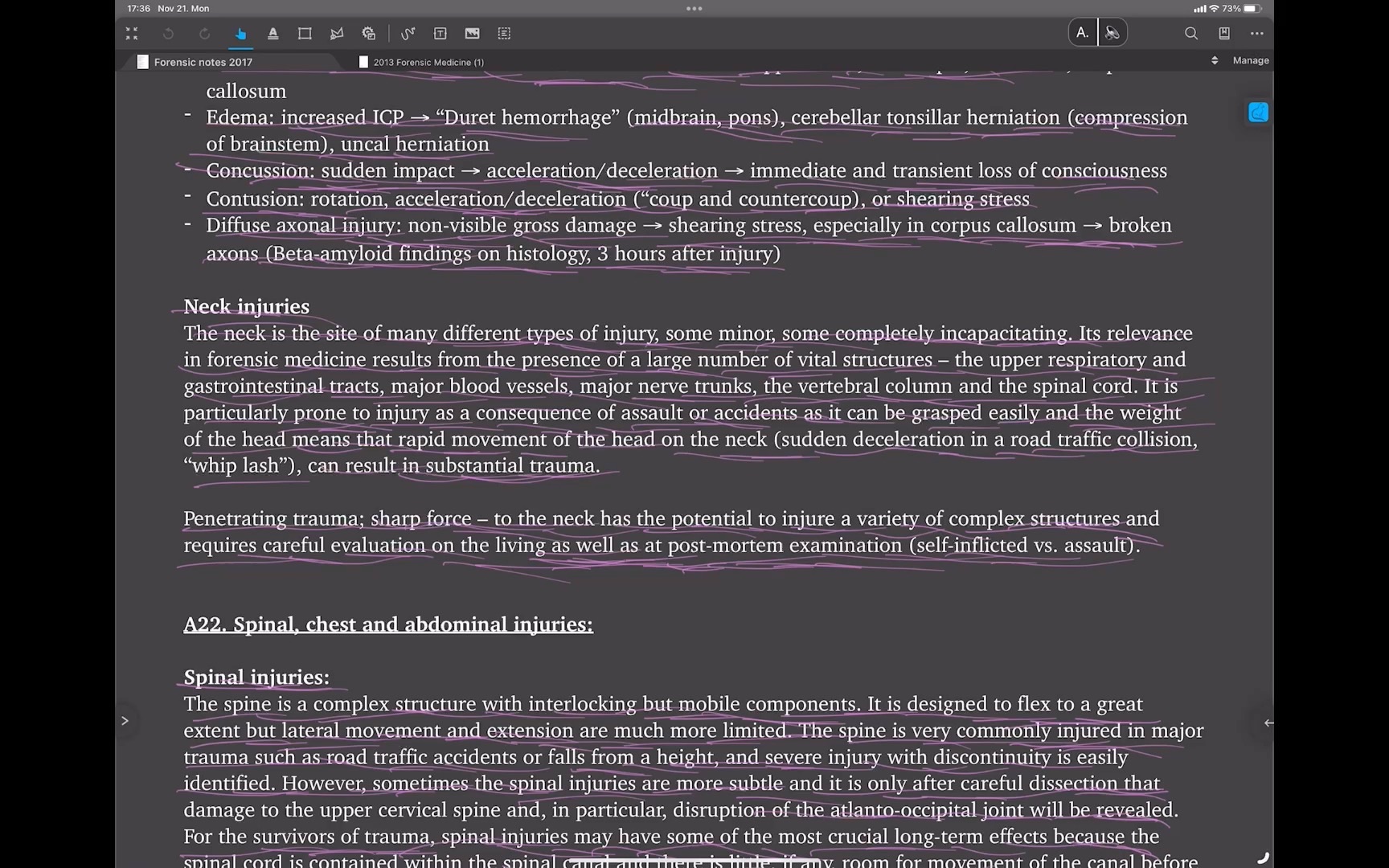Viewport: 1389px width, 868px height.
Task: Insert a text box
Action: point(440,34)
